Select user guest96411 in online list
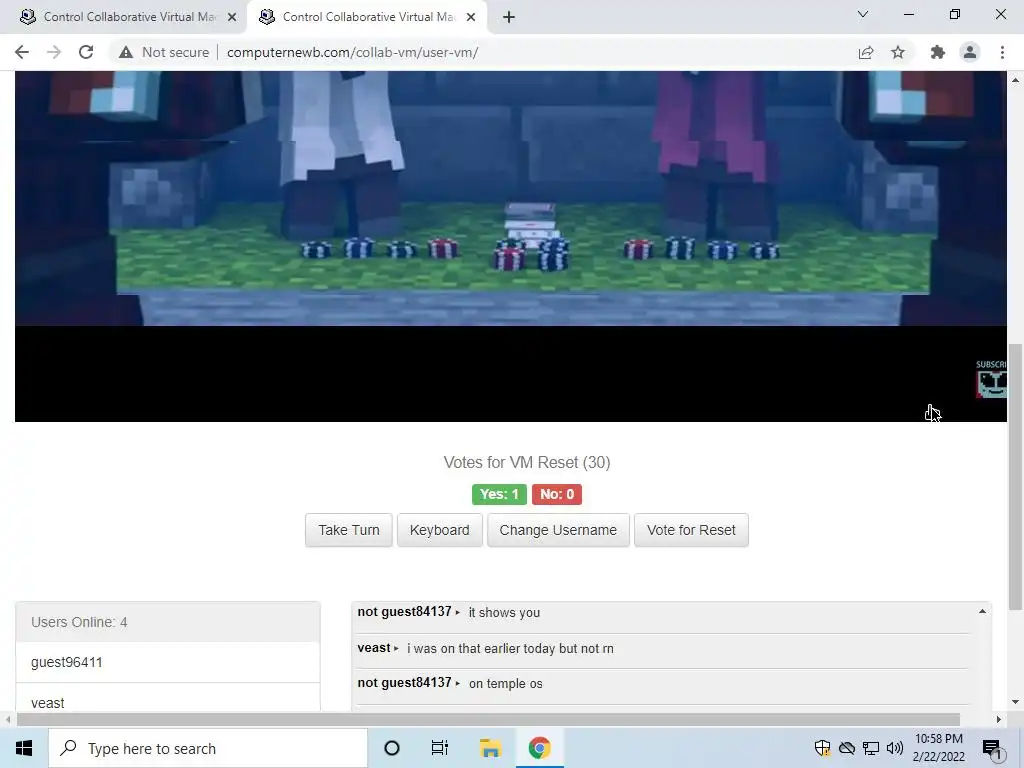Viewport: 1024px width, 768px height. coord(168,662)
